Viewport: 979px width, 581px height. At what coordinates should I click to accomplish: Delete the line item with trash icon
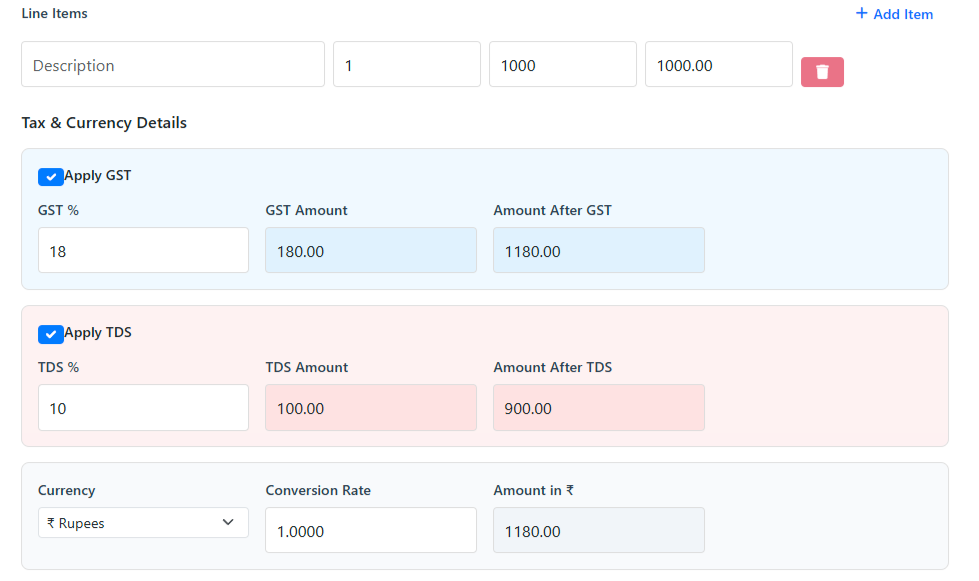pyautogui.click(x=822, y=72)
